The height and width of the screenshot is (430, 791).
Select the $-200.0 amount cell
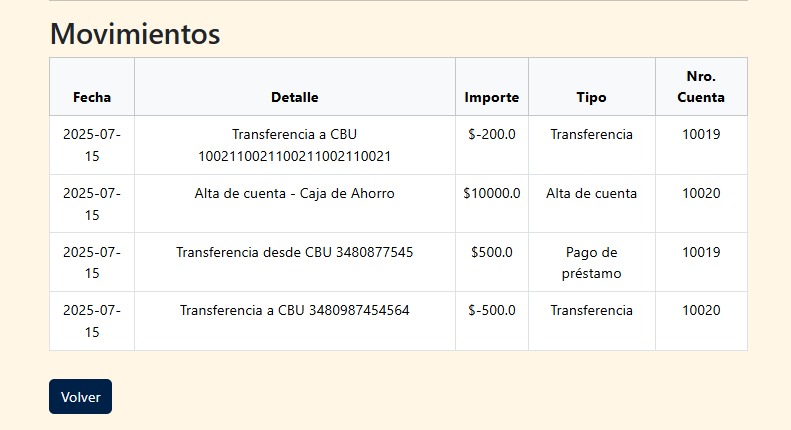[x=492, y=134]
